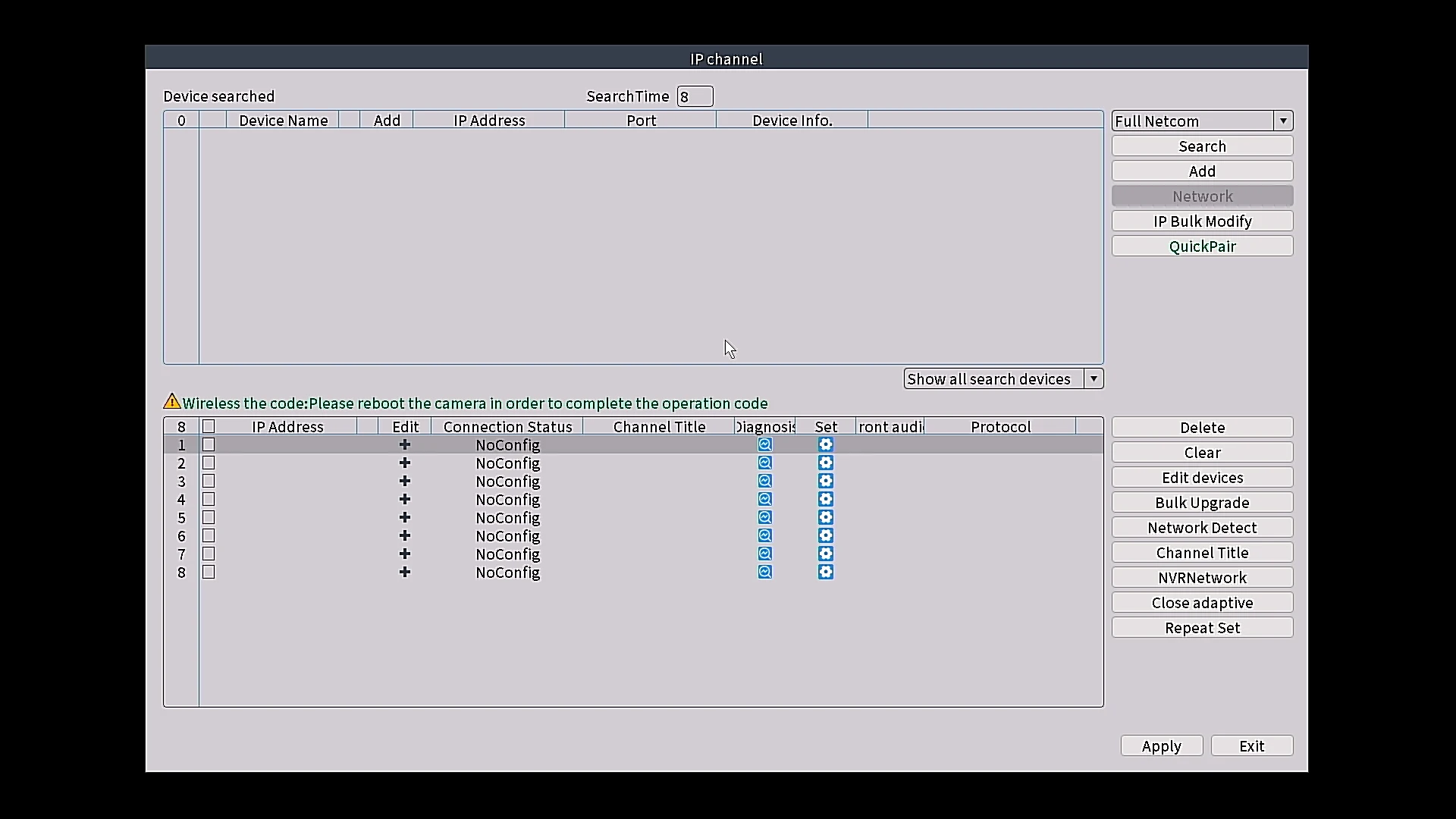
Task: Open the Network Detect option
Action: click(1202, 528)
